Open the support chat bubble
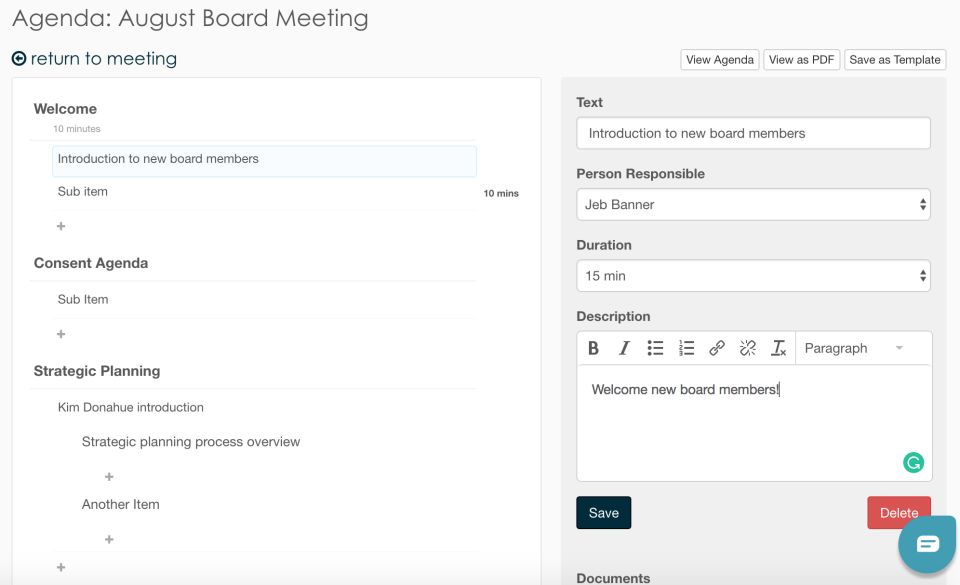This screenshot has height=585, width=960. click(926, 544)
